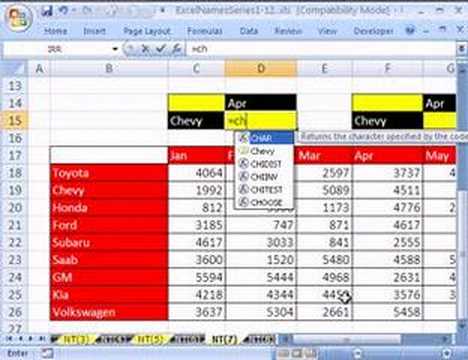Confirm formula entry with the checkmark icon
The width and height of the screenshot is (468, 360).
click(x=161, y=49)
